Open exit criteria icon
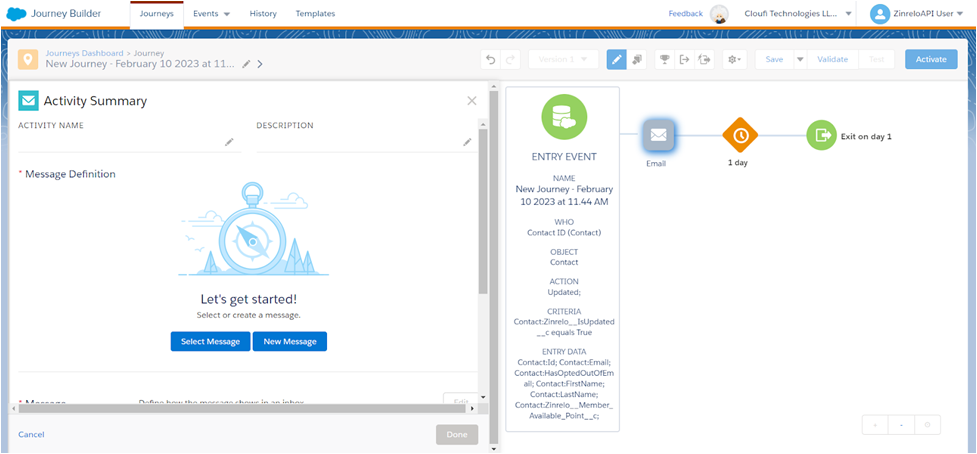977x454 pixels. (684, 60)
